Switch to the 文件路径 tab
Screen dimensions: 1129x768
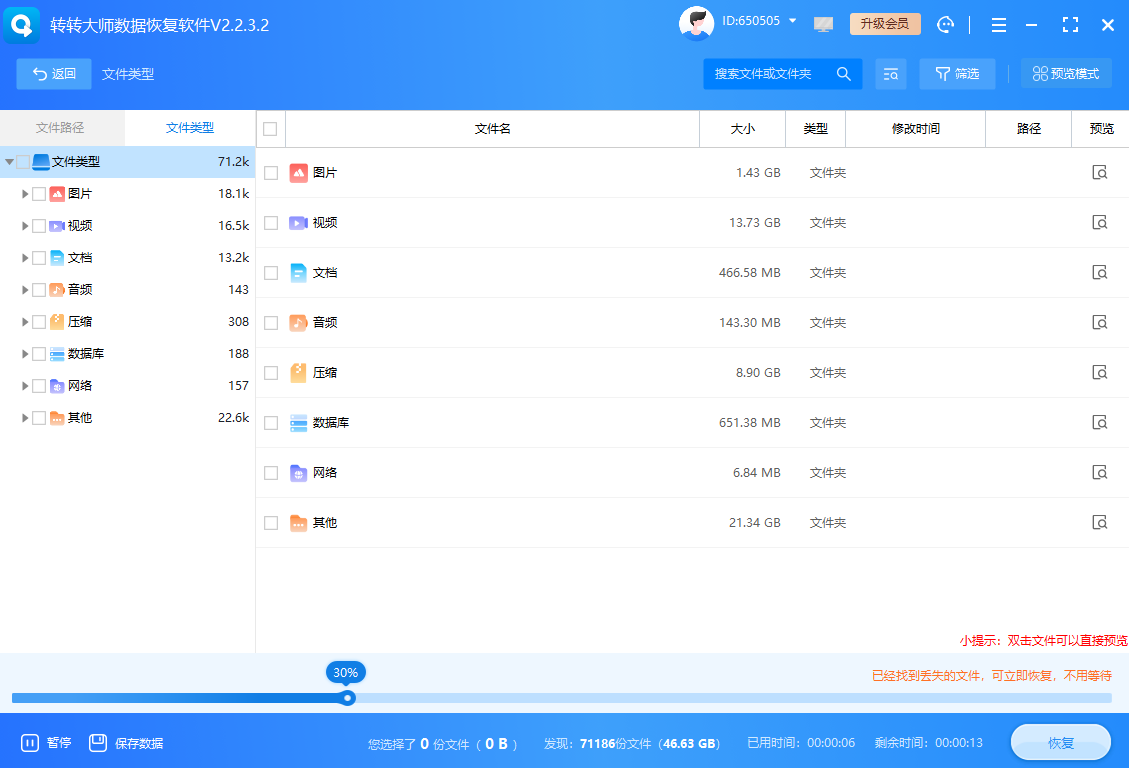[61, 128]
